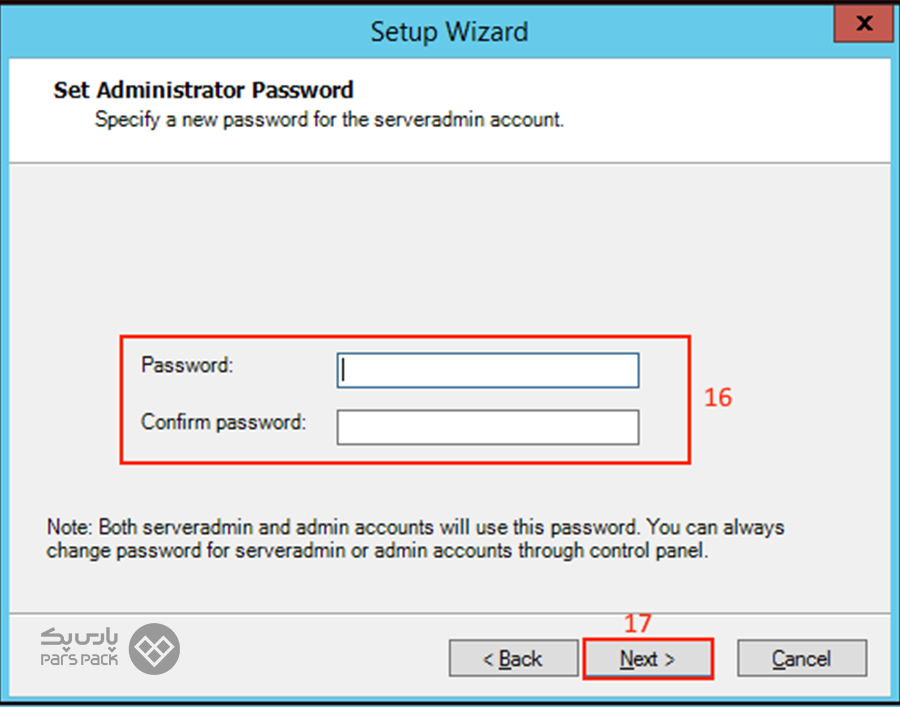Click the English PARS PACK watermark text

[x=79, y=660]
